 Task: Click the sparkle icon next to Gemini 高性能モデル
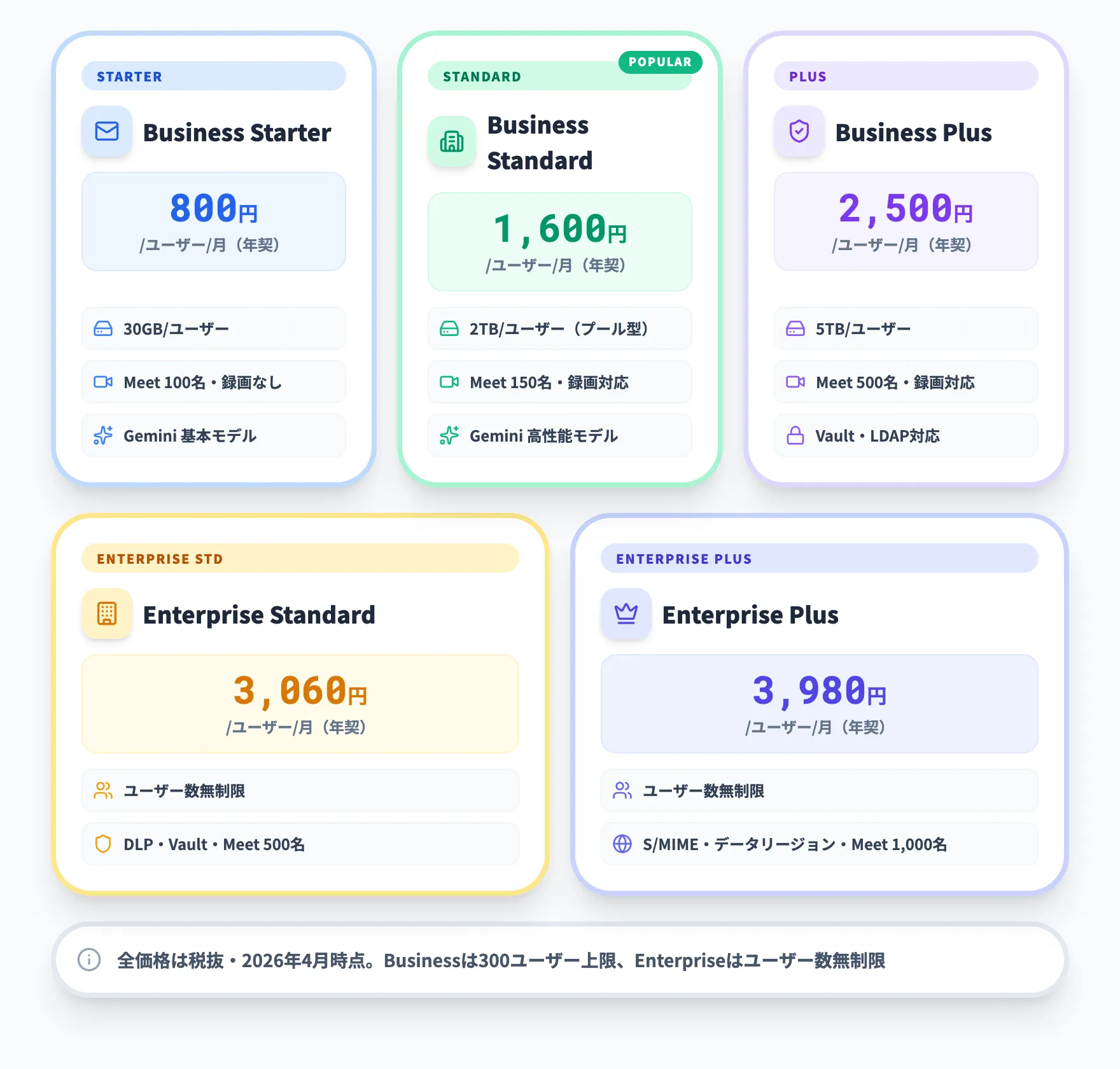click(449, 436)
